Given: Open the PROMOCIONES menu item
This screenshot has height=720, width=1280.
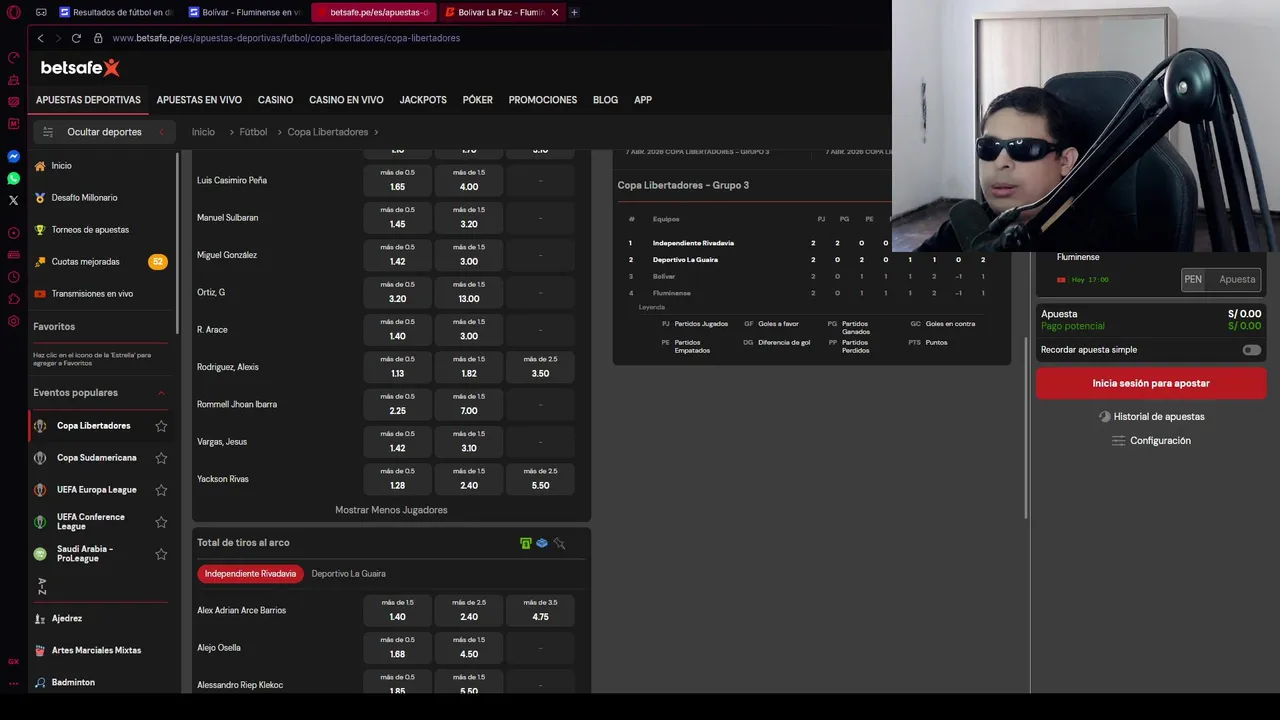Looking at the screenshot, I should [543, 100].
